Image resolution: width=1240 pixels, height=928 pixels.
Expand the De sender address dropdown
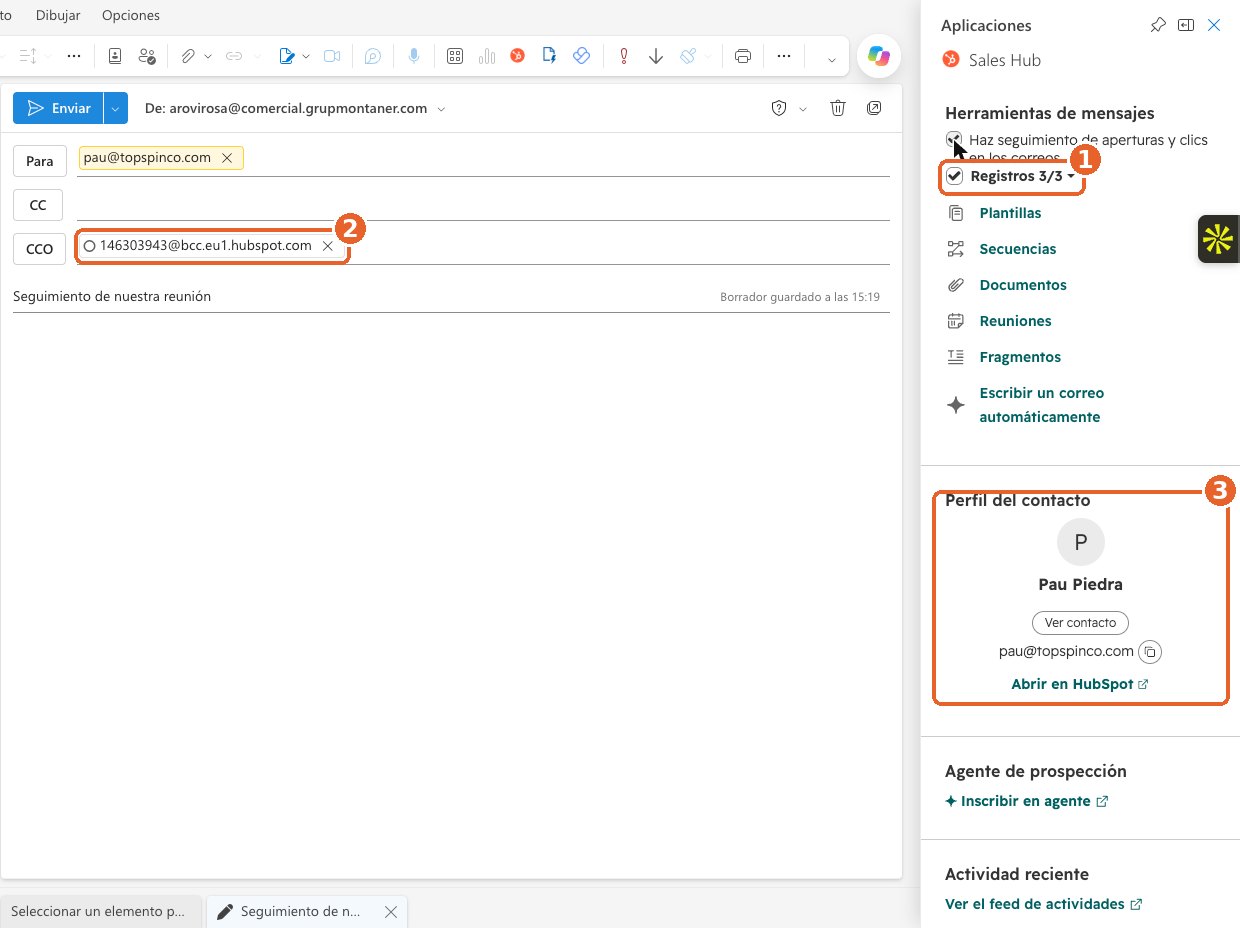(441, 108)
